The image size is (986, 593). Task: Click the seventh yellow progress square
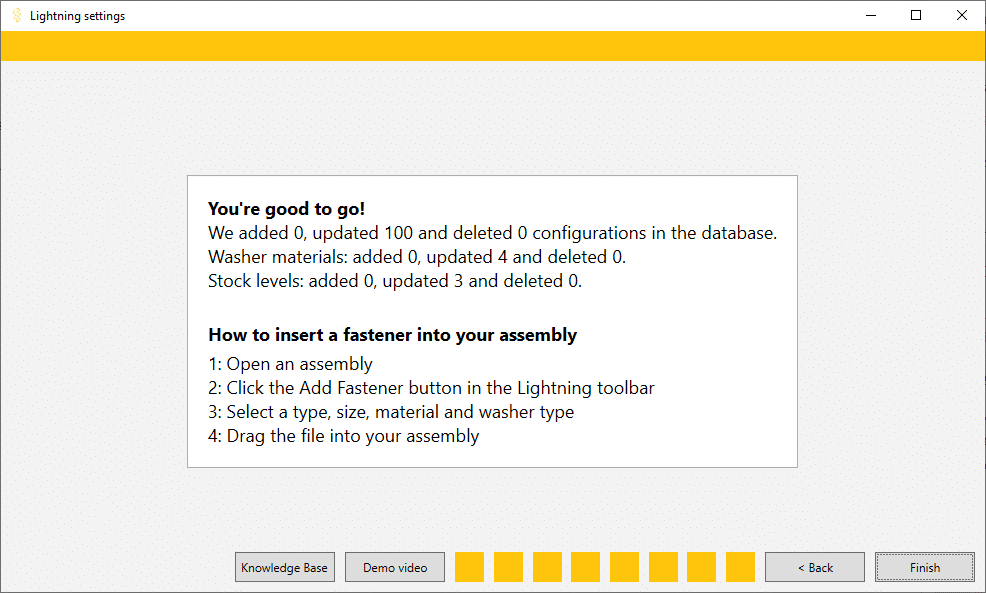tap(701, 567)
